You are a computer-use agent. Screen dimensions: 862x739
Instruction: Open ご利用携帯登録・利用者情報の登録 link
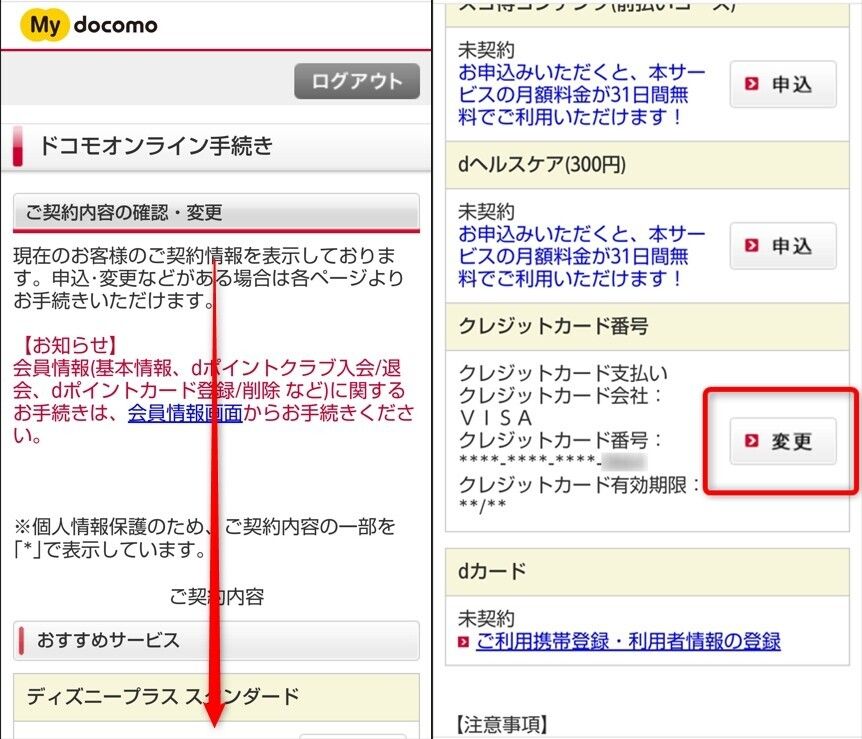tap(628, 641)
